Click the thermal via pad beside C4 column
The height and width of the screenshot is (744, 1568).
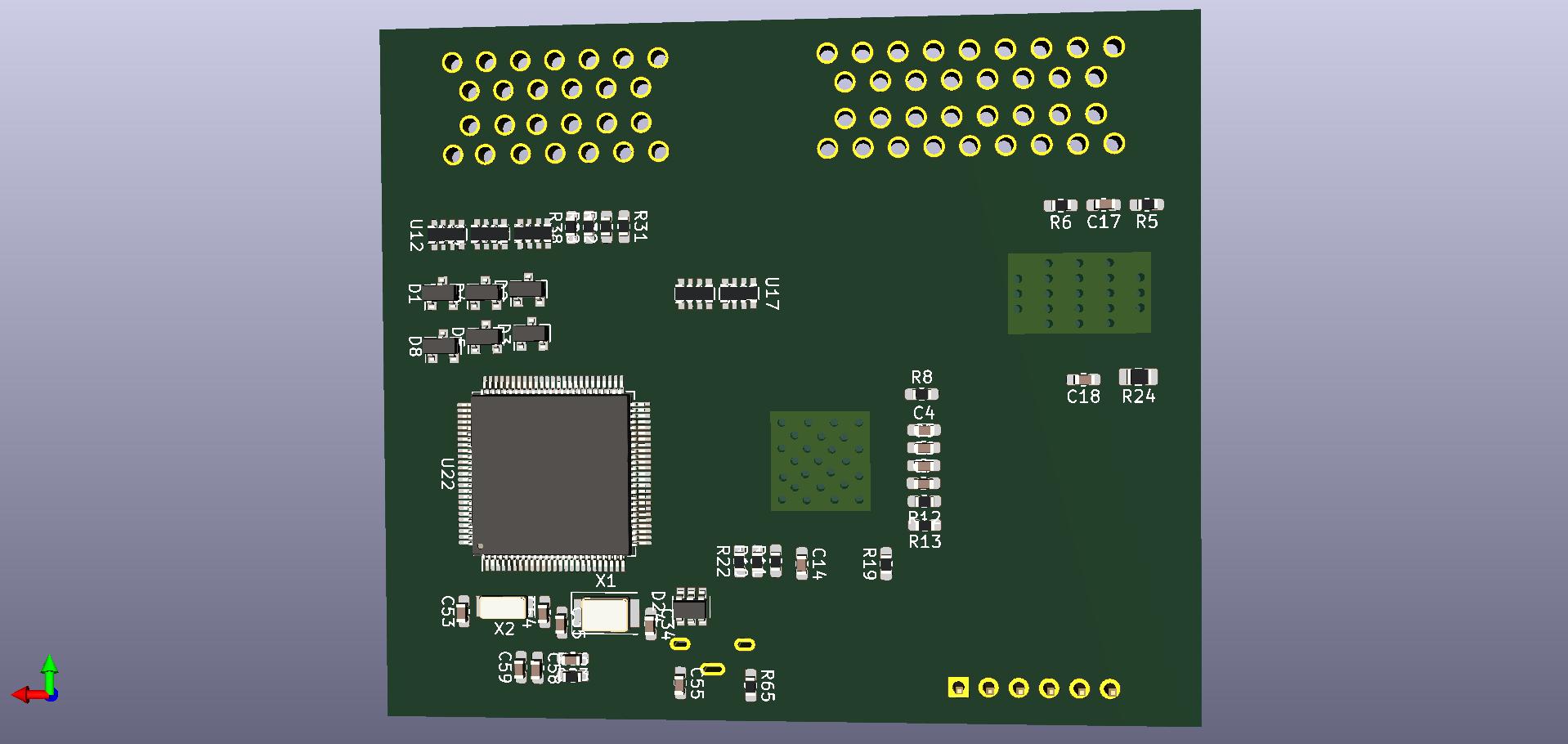pyautogui.click(x=820, y=461)
